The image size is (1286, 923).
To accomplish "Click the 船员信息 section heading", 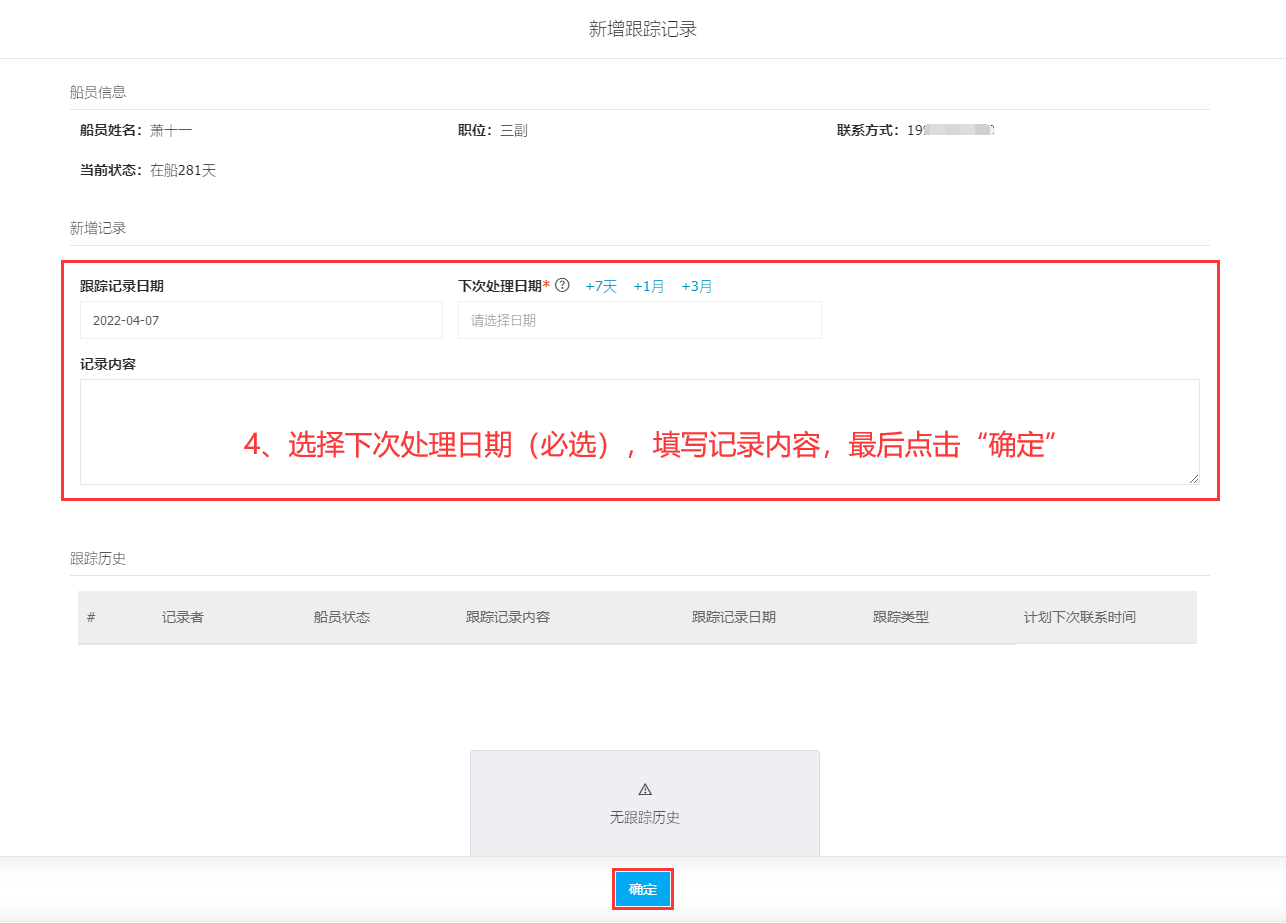I will pyautogui.click(x=98, y=92).
